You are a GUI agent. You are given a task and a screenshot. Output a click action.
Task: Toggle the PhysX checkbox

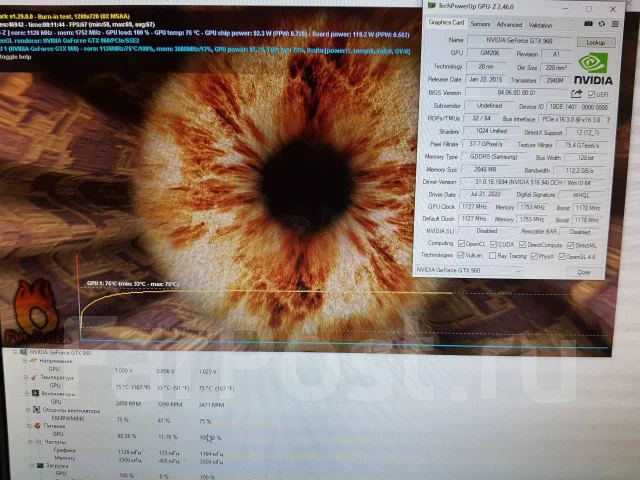[x=534, y=256]
